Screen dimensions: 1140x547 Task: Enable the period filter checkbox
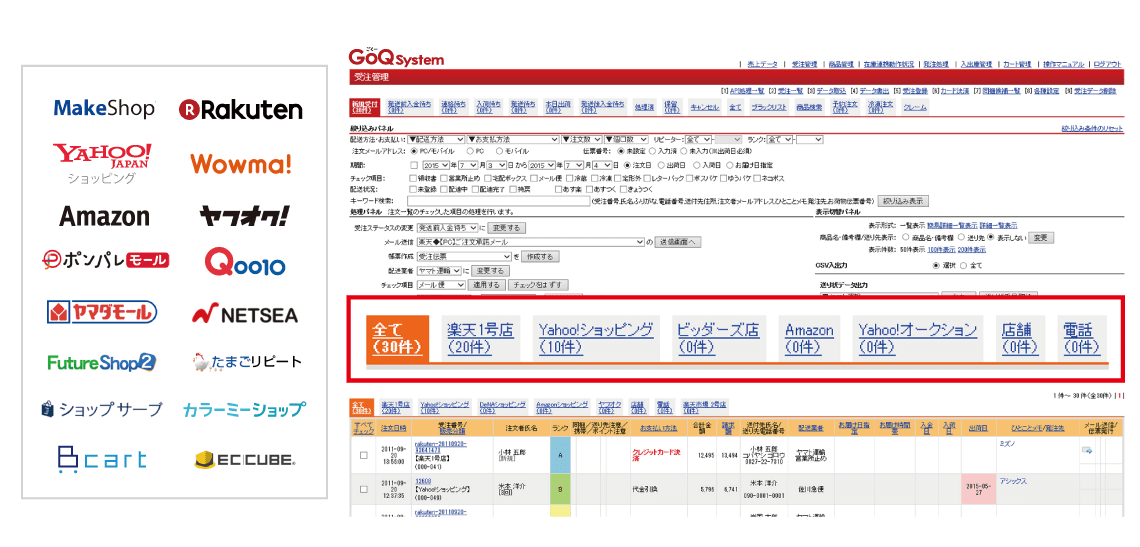click(414, 165)
